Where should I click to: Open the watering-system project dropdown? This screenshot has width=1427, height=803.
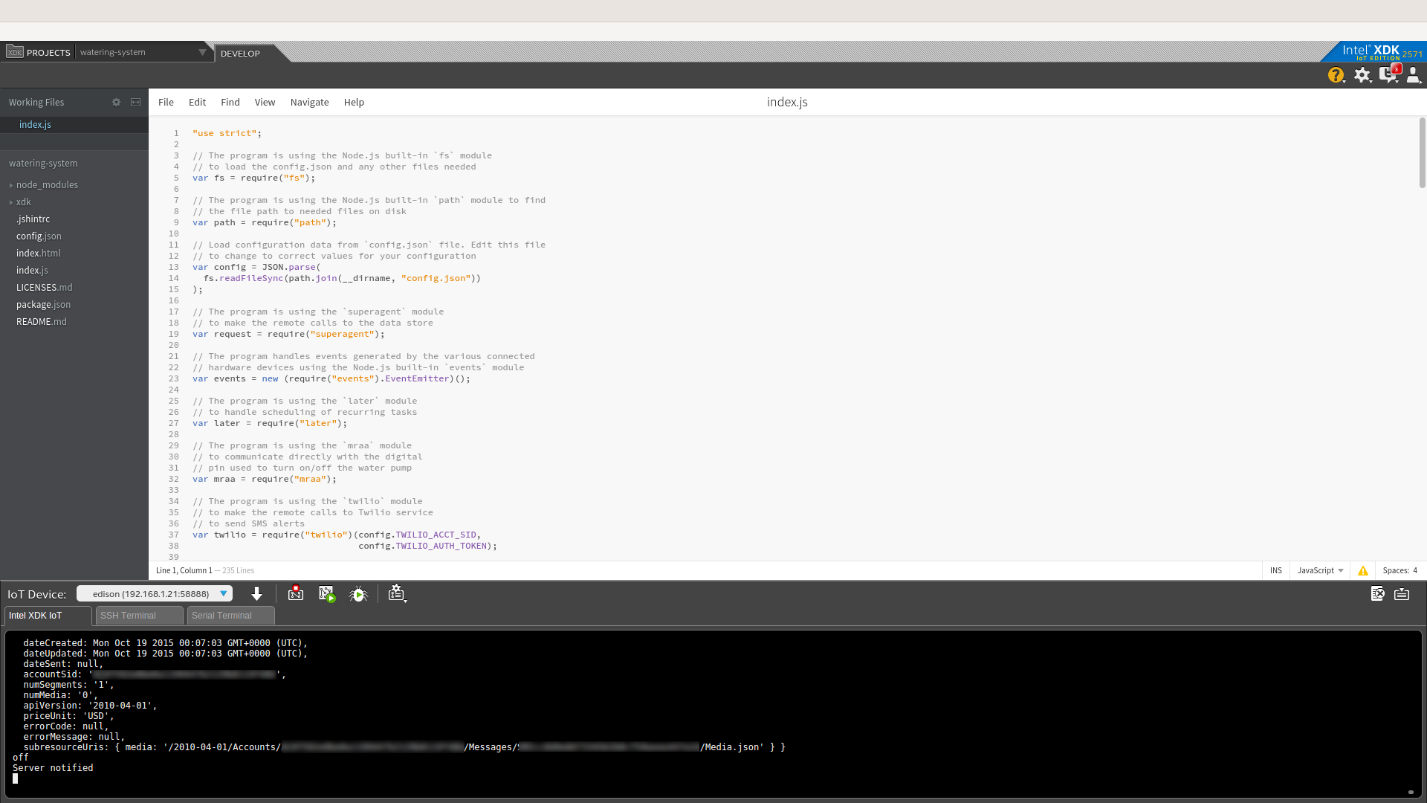(x=143, y=52)
